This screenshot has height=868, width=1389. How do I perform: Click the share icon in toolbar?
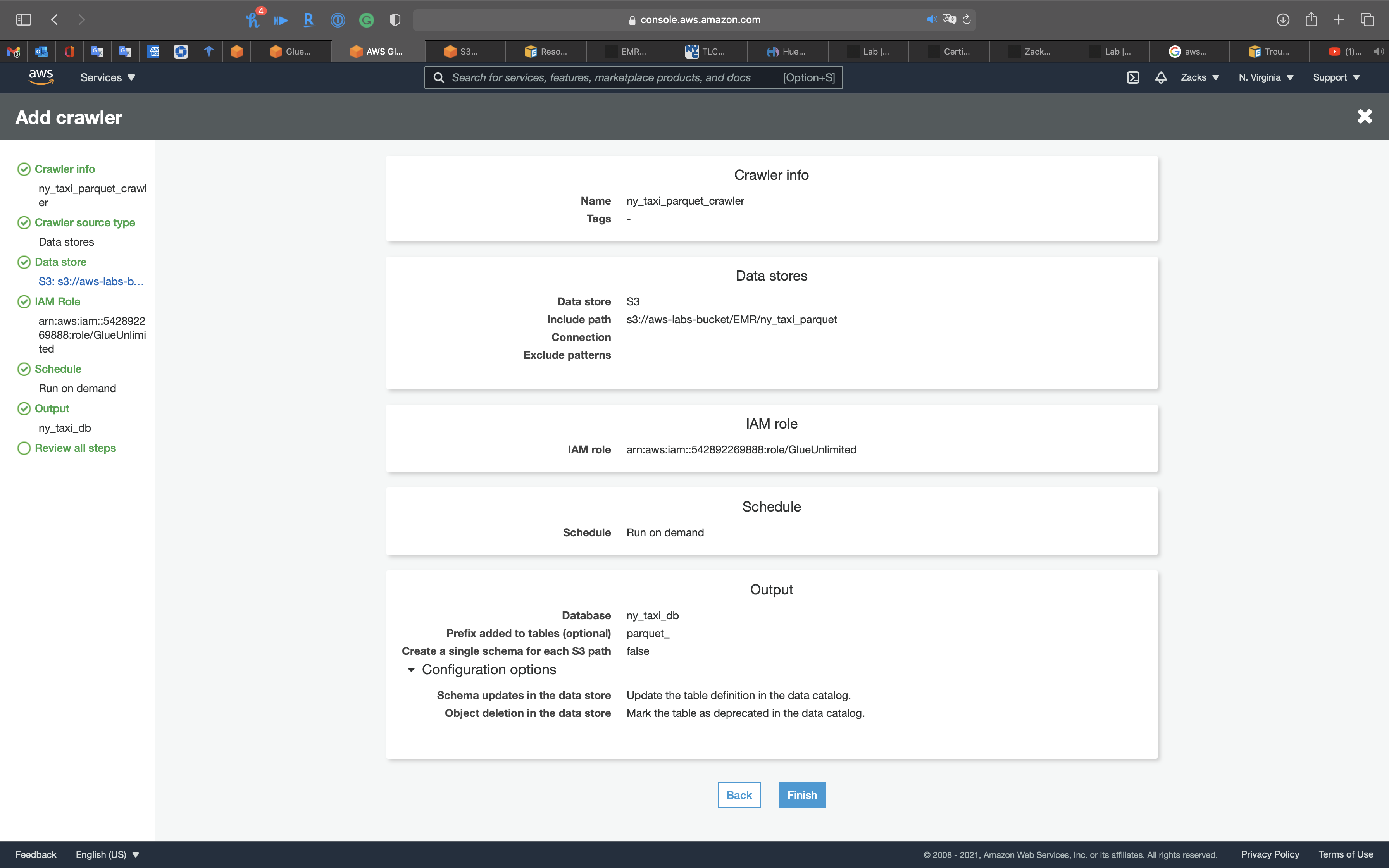[1311, 19]
